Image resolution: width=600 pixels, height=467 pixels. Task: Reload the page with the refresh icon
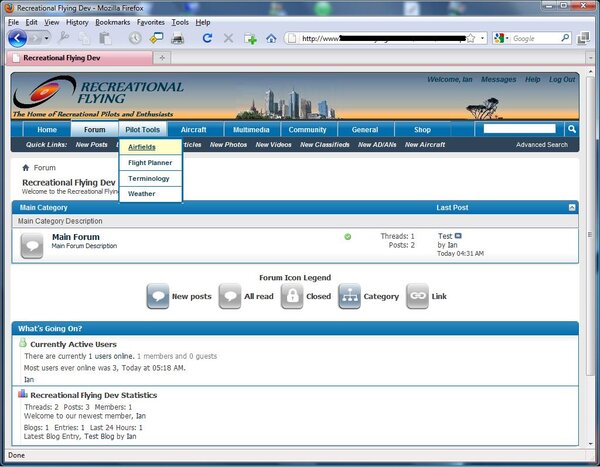[x=207, y=38]
